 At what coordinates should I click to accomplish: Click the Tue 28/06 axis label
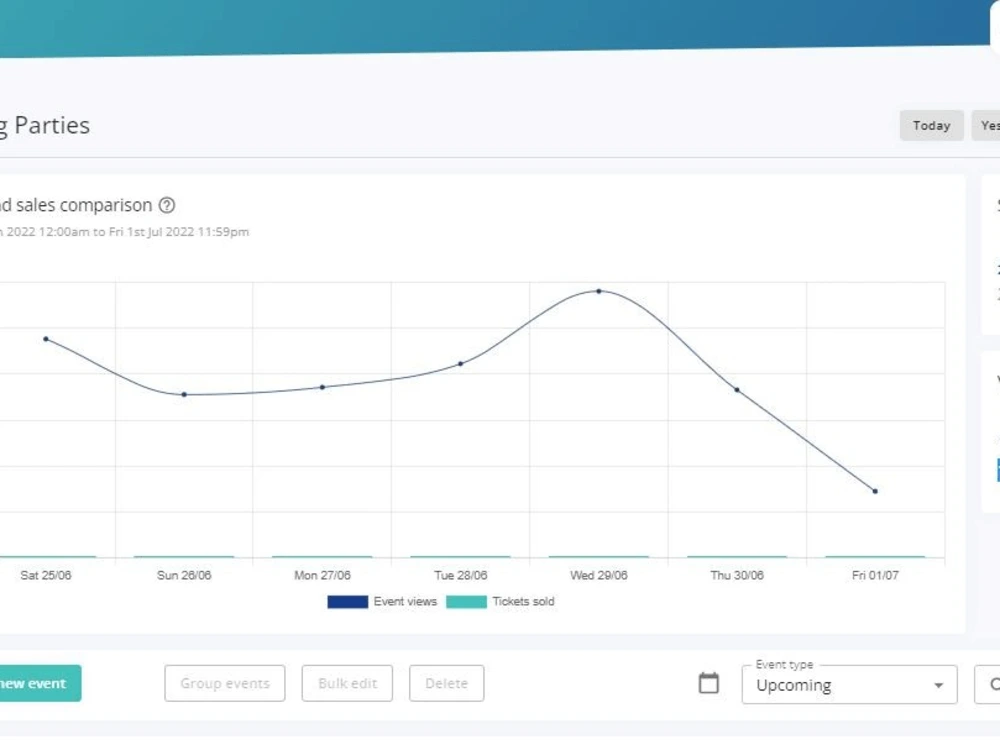[460, 575]
